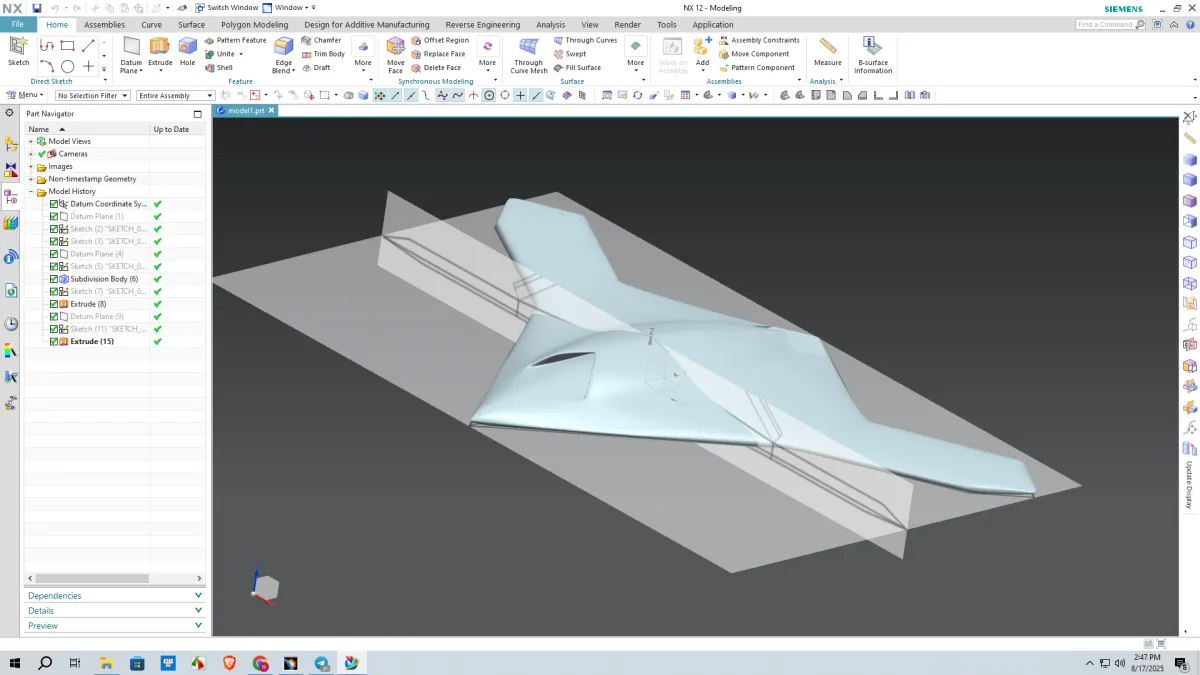Toggle the Subdivision Body (6) checkbox

54,279
